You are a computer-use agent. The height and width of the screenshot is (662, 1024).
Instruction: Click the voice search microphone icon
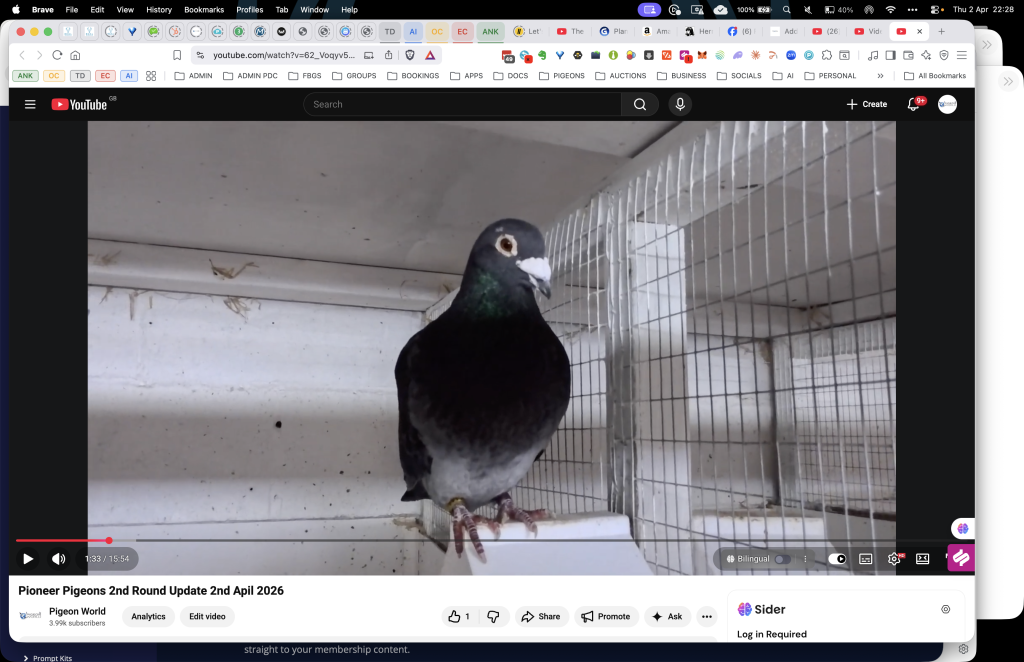pos(680,104)
